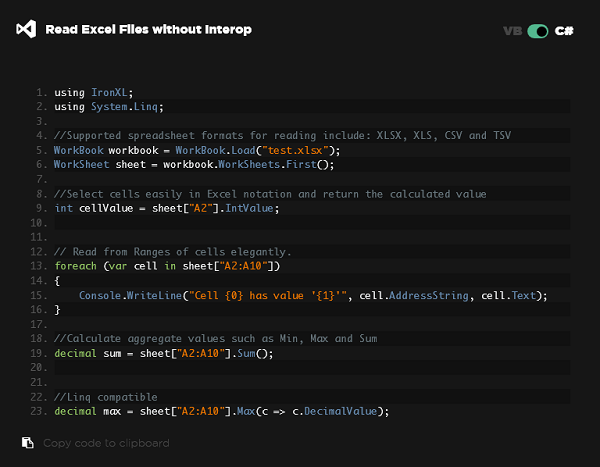Click "Copy code to clipboard" text
600x467 pixels.
pyautogui.click(x=106, y=443)
